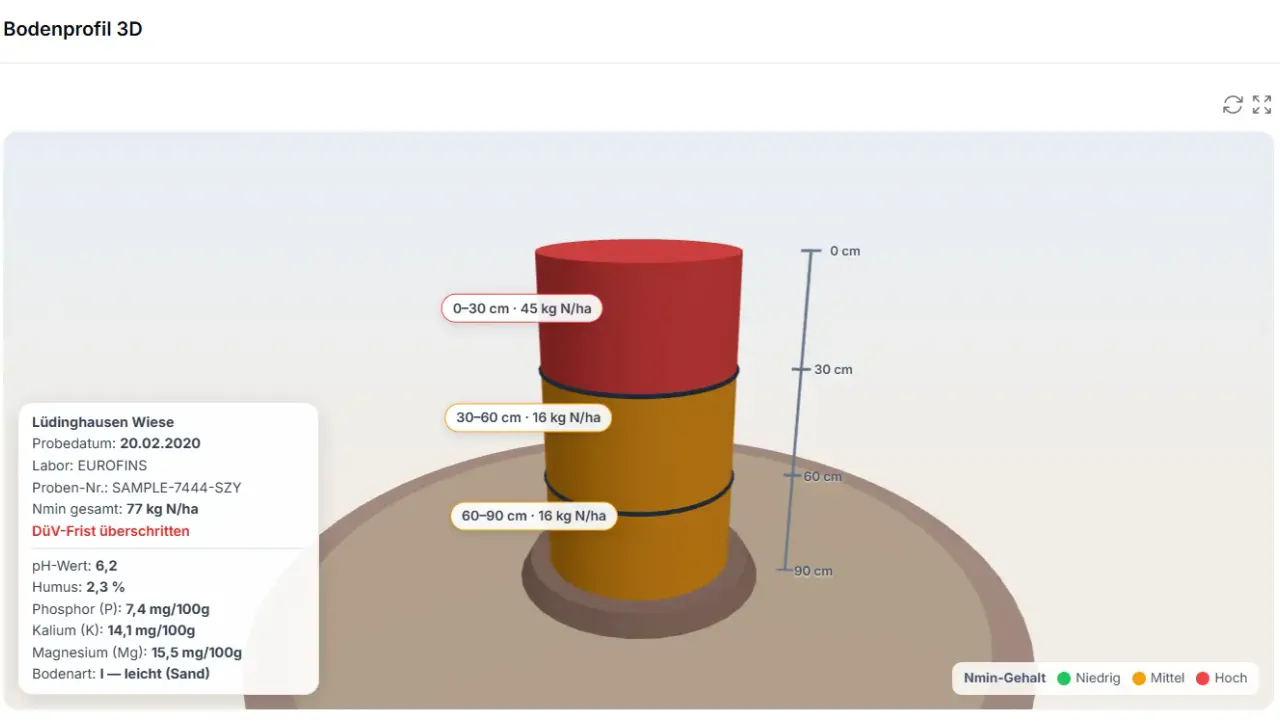Screen dimensions: 1280x720
Task: Click the 60 cm depth scale label
Action: click(x=823, y=477)
